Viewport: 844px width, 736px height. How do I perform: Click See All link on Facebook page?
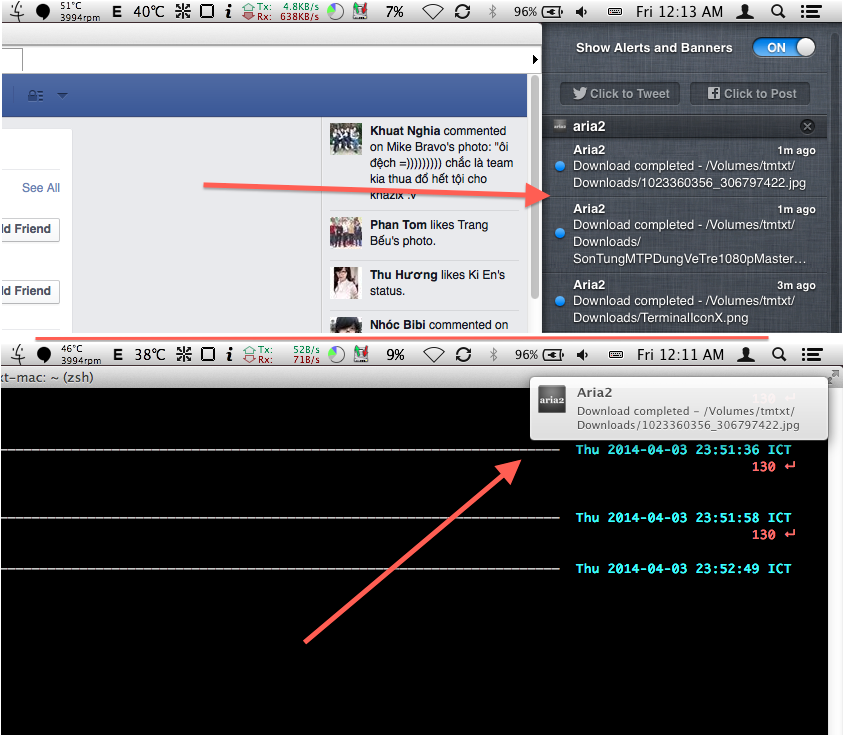tap(40, 188)
